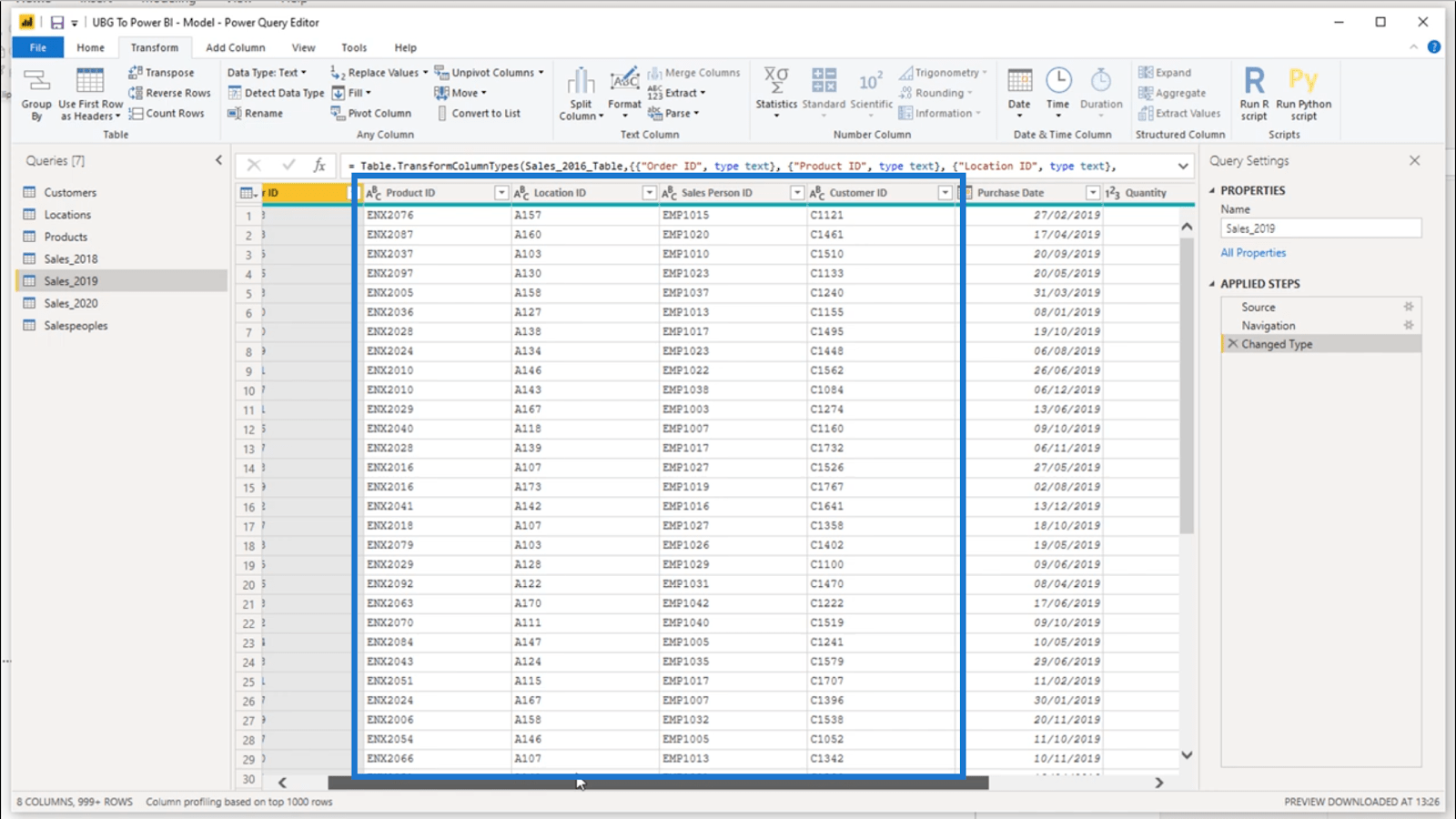Open Statistics number options
1456x819 pixels.
(x=776, y=95)
